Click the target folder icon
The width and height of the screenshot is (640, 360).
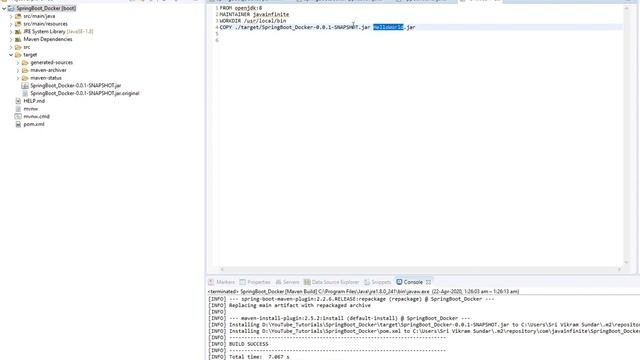tap(18, 55)
